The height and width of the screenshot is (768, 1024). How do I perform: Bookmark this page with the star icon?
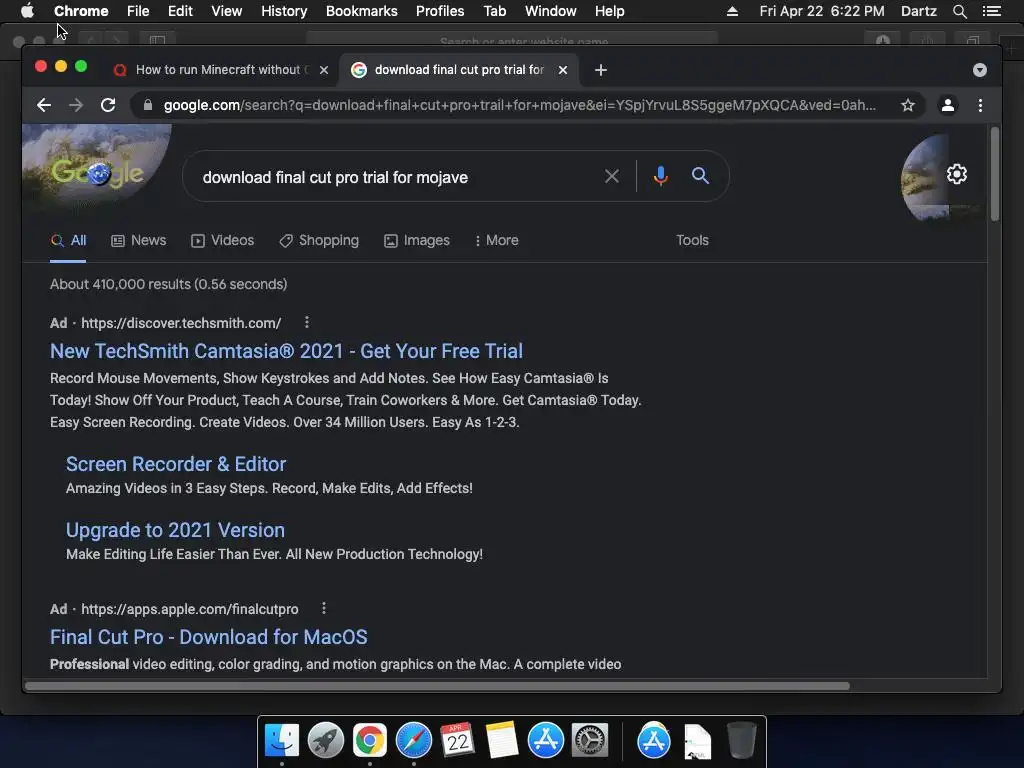pyautogui.click(x=908, y=105)
